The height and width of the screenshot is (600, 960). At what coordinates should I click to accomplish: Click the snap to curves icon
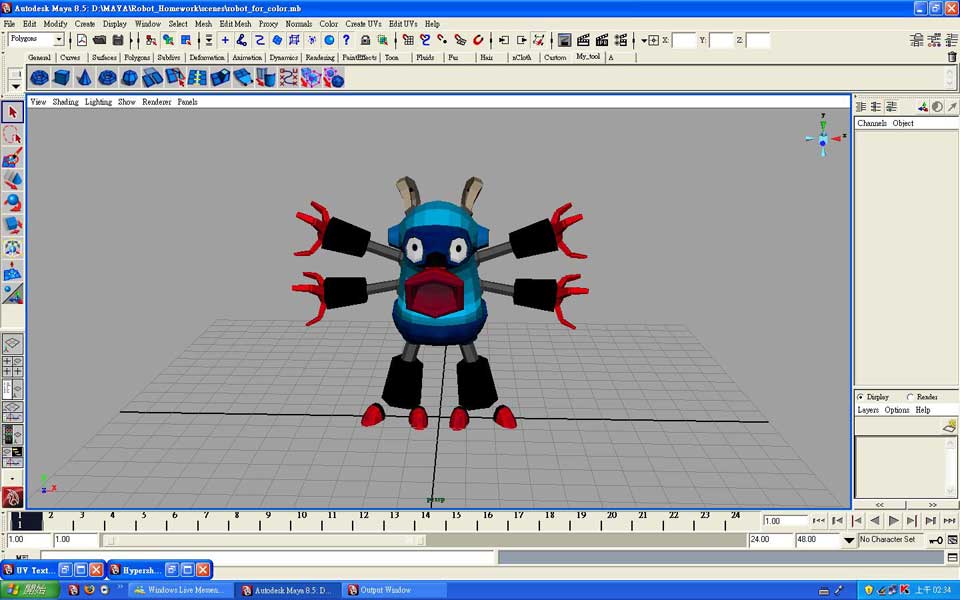[425, 40]
